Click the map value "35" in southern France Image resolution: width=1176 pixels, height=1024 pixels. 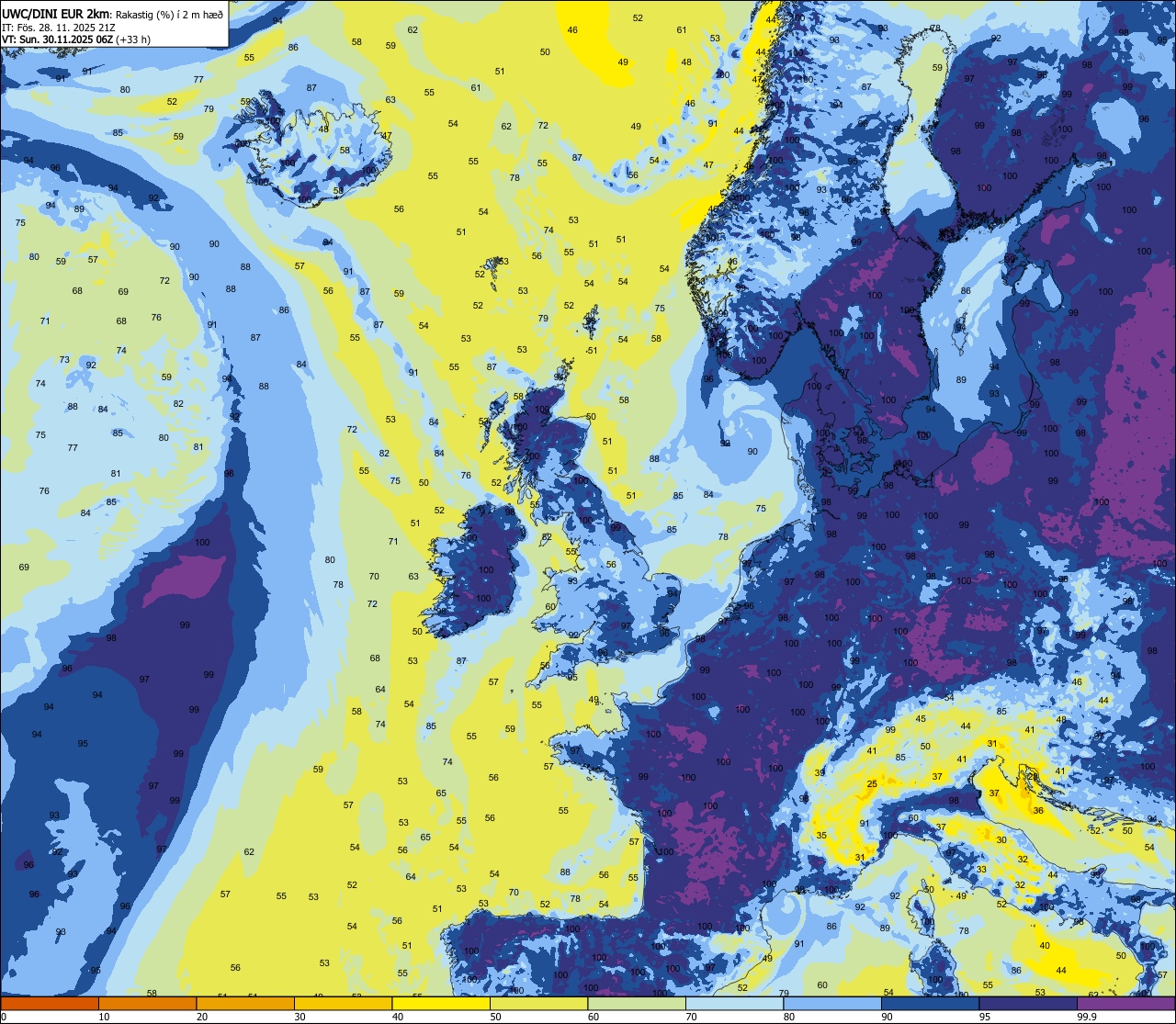(x=821, y=836)
